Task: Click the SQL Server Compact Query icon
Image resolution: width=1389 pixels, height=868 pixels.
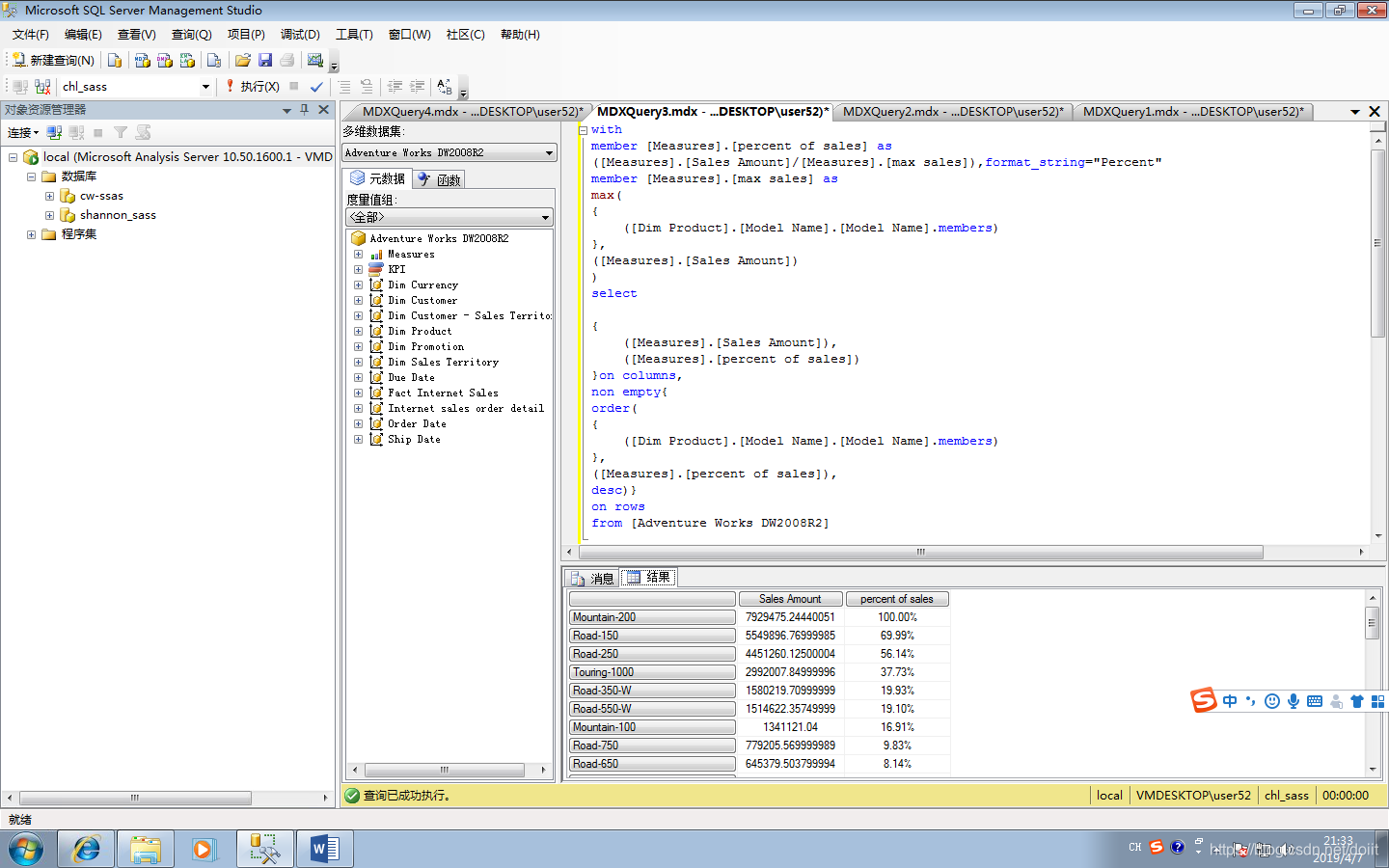Action: click(x=214, y=60)
